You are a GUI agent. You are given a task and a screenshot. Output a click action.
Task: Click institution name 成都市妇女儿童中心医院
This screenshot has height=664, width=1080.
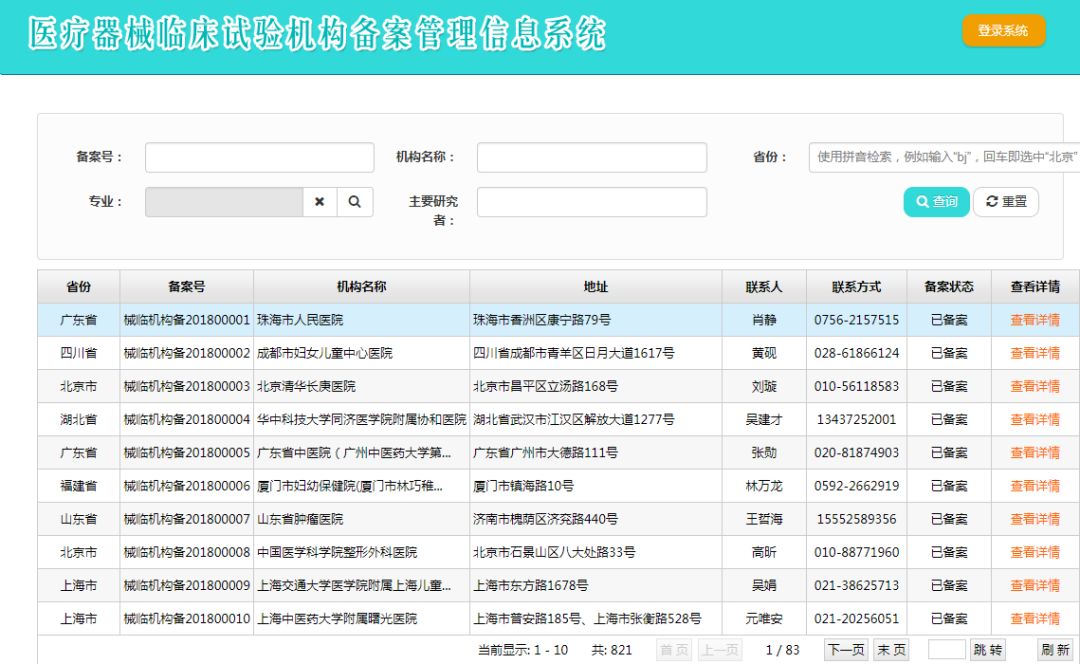pyautogui.click(x=324, y=353)
